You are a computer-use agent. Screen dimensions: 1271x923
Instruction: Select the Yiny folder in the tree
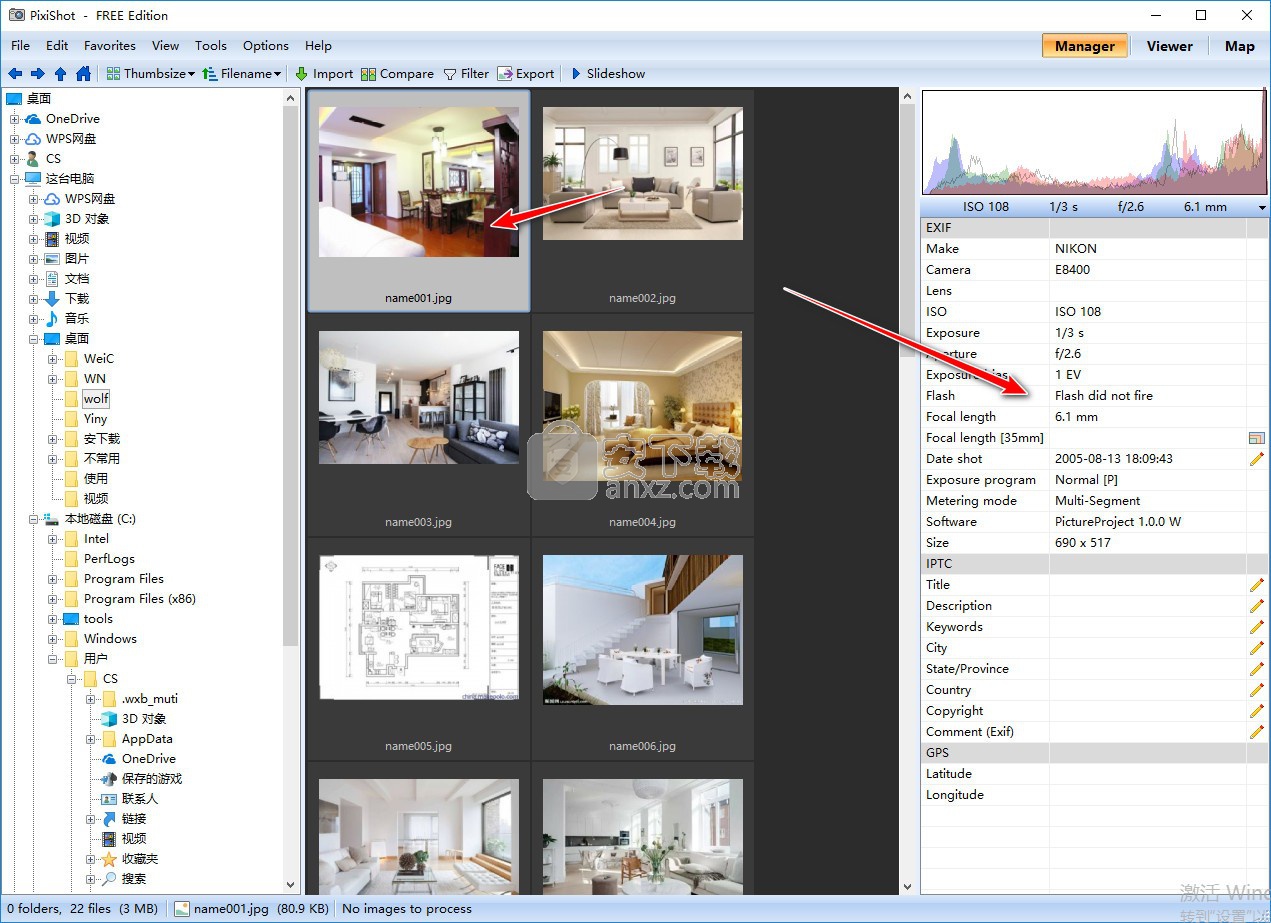pyautogui.click(x=95, y=419)
